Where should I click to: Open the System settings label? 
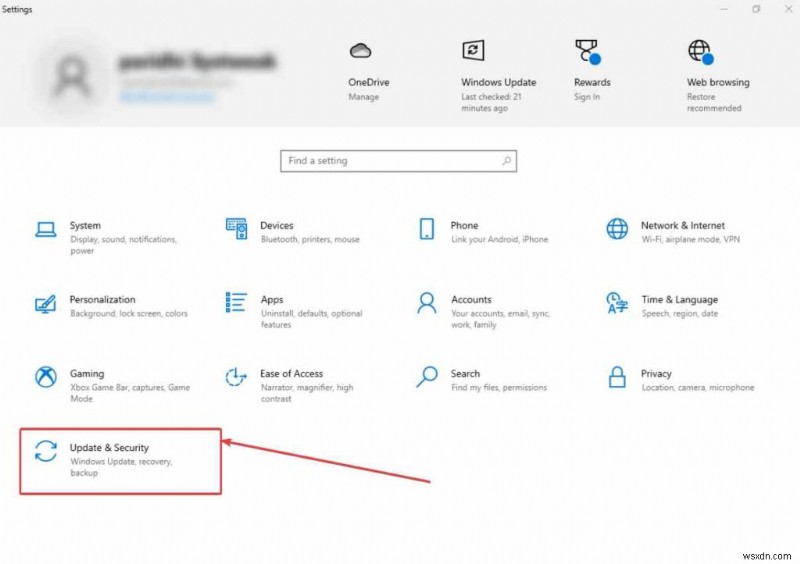(85, 225)
